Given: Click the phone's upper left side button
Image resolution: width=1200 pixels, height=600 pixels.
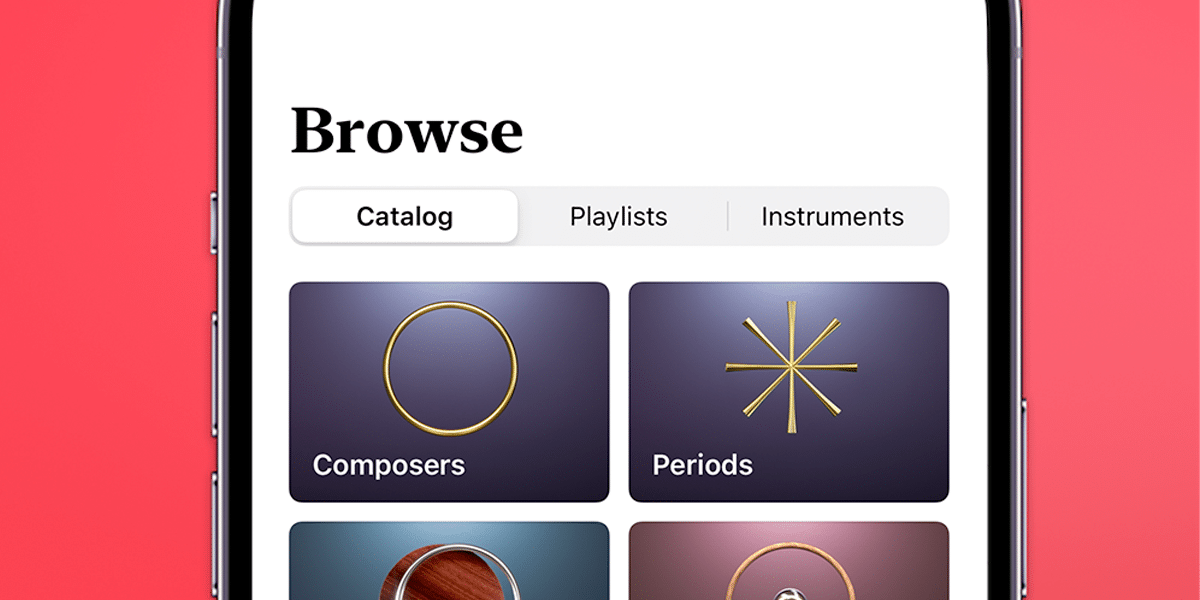Looking at the screenshot, I should 213,222.
